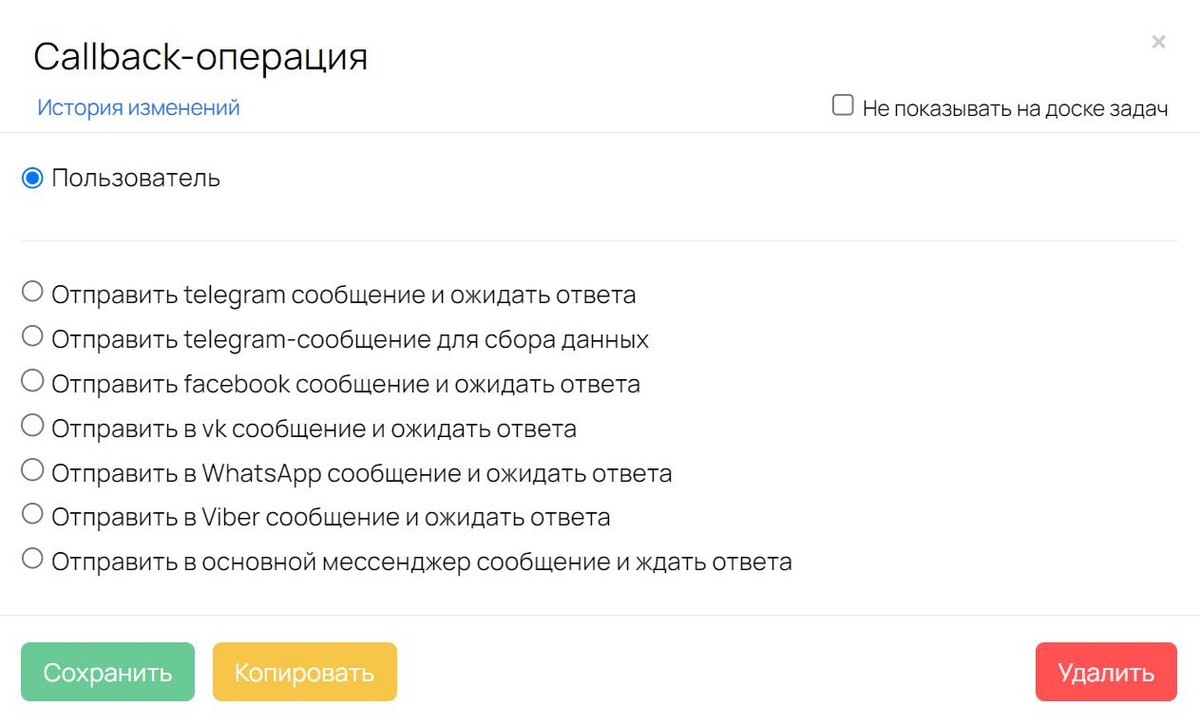Click the Callback-операция dialog title
Screen dimensions: 1200x725
coord(201,56)
